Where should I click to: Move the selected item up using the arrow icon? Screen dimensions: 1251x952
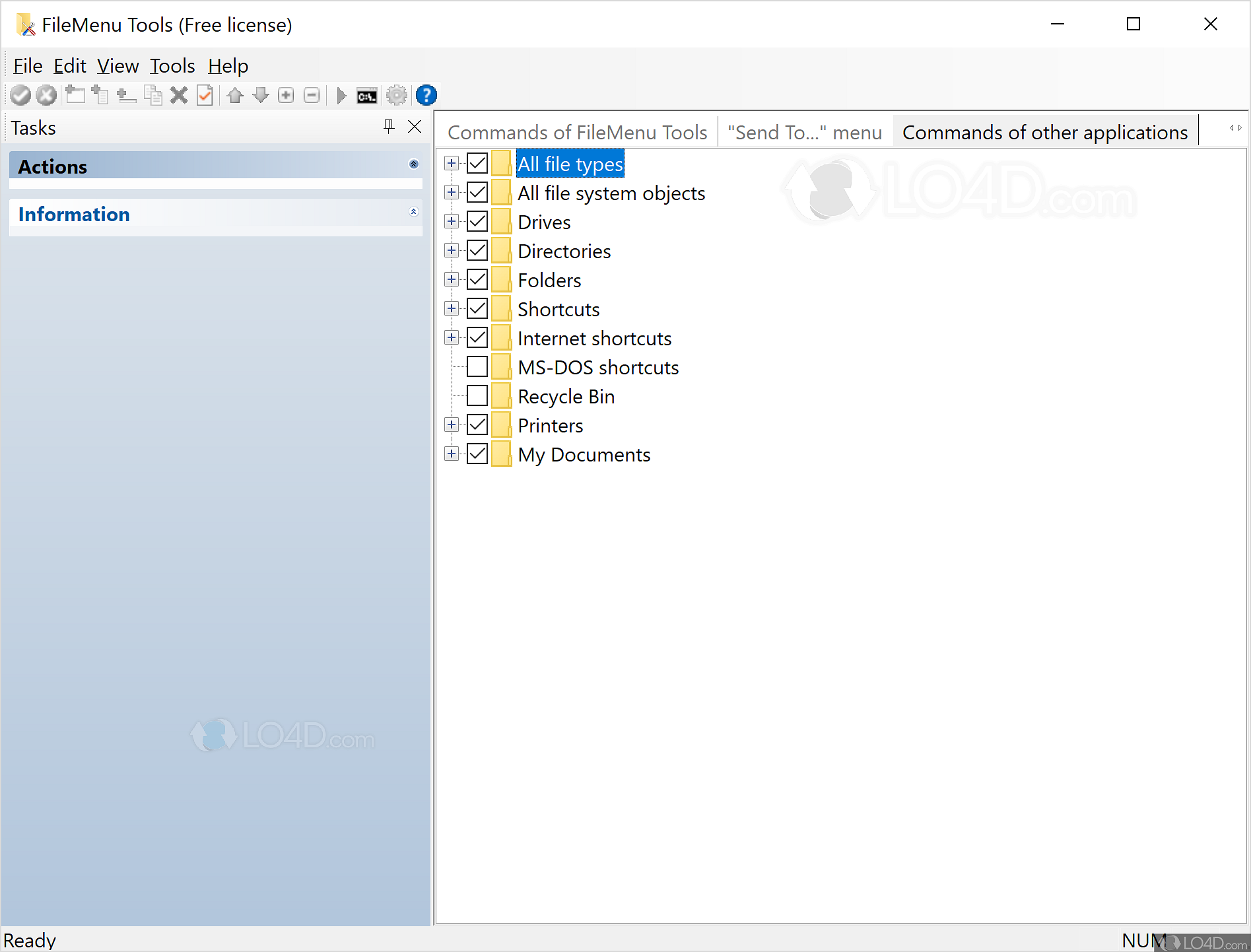click(235, 95)
